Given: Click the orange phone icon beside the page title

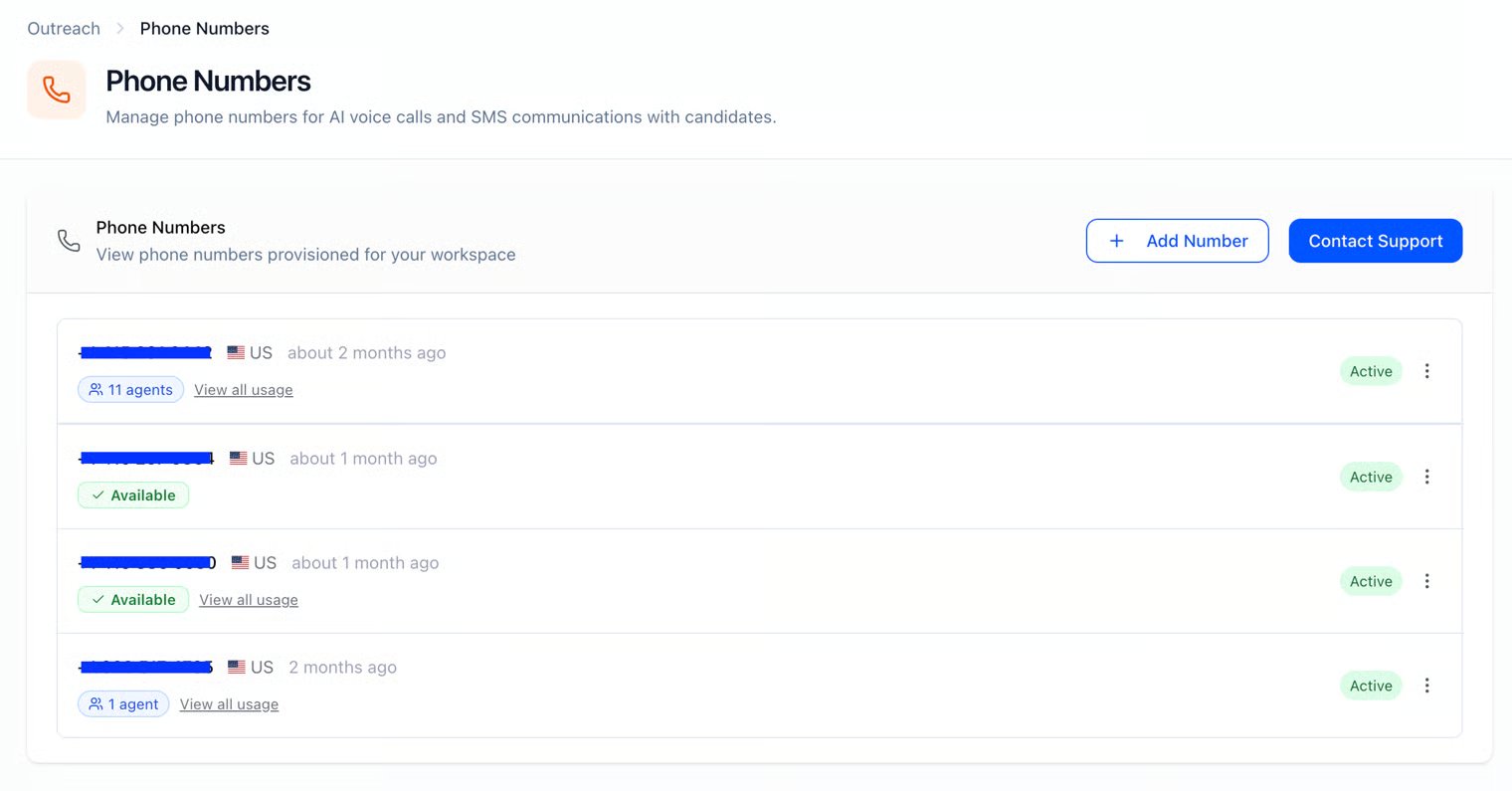Looking at the screenshot, I should coord(57,90).
